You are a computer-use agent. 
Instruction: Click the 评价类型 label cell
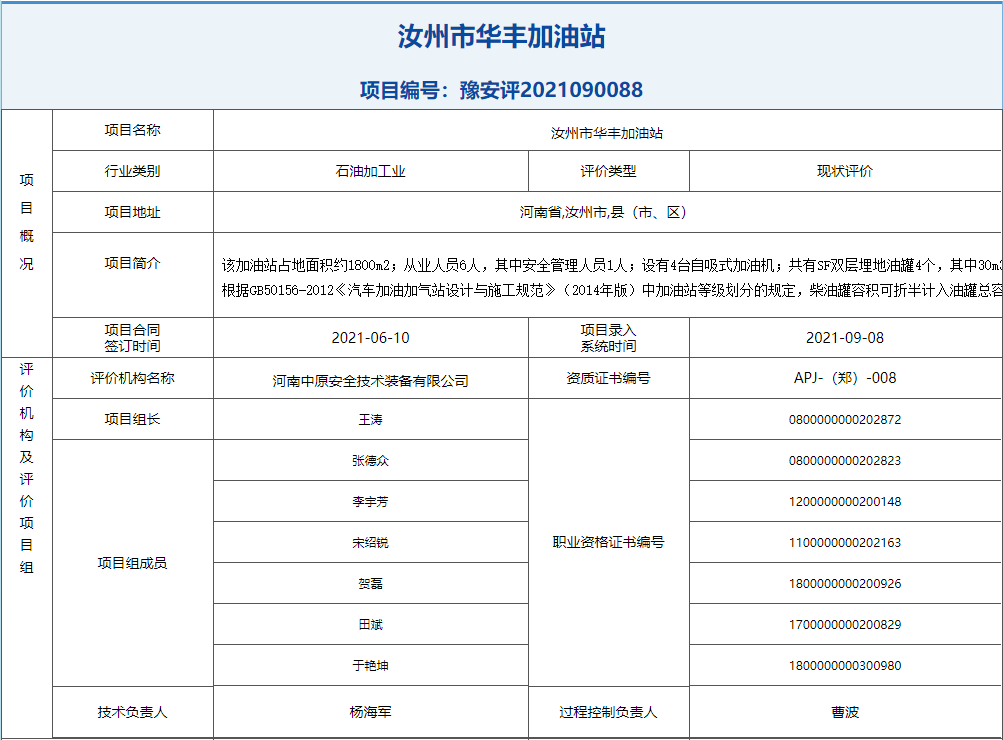tap(608, 171)
